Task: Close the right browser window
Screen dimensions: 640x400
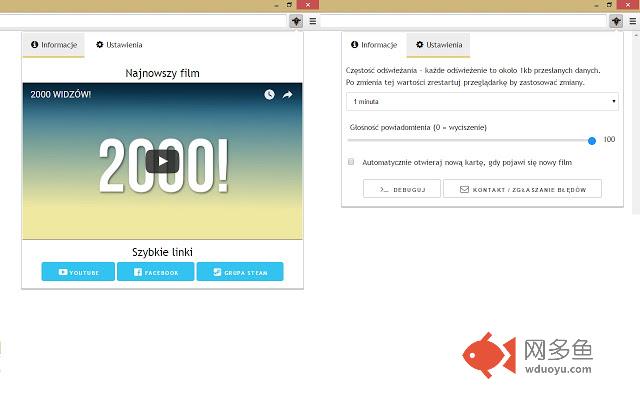Action: tap(629, 4)
